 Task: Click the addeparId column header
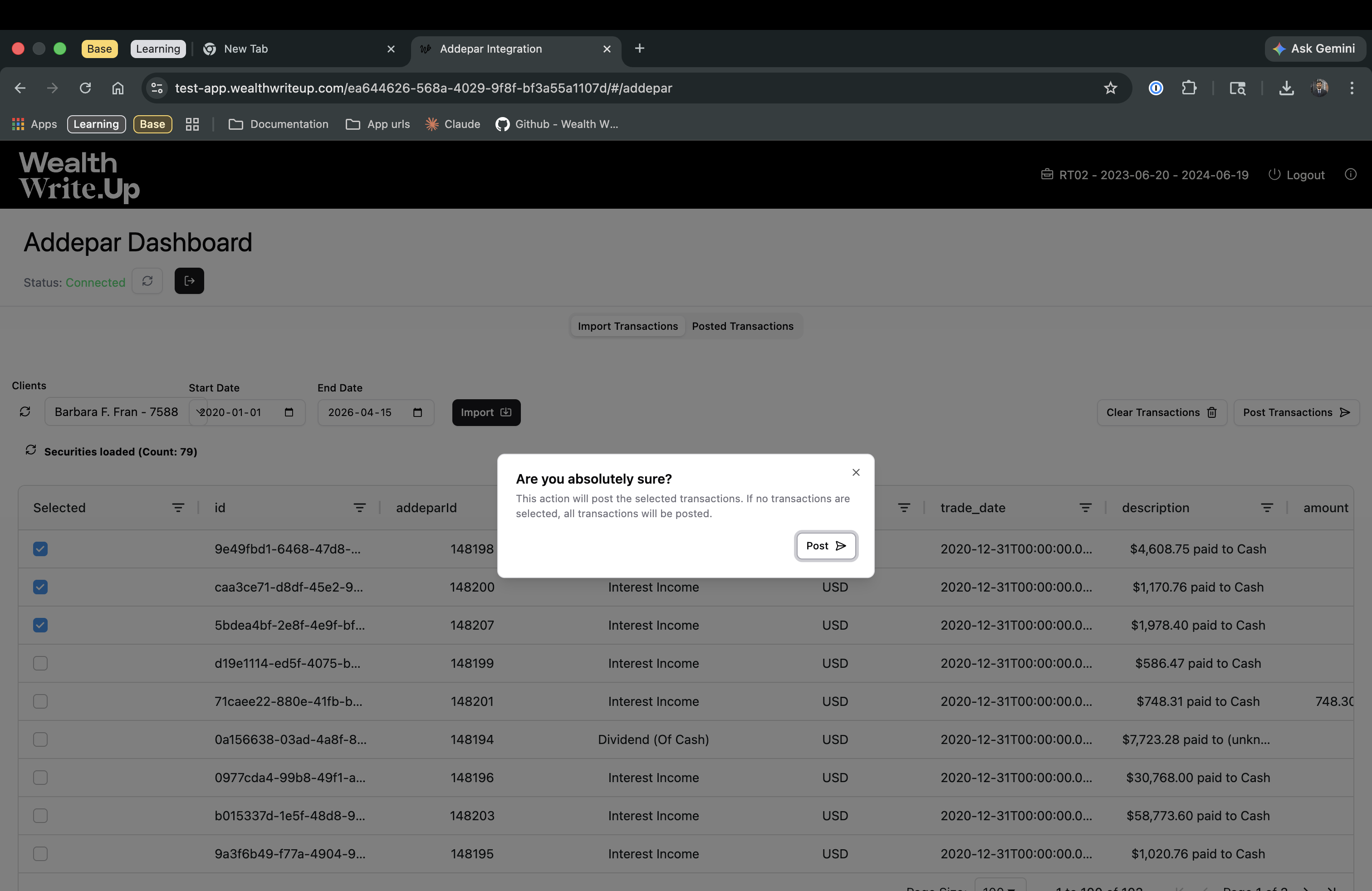(426, 508)
